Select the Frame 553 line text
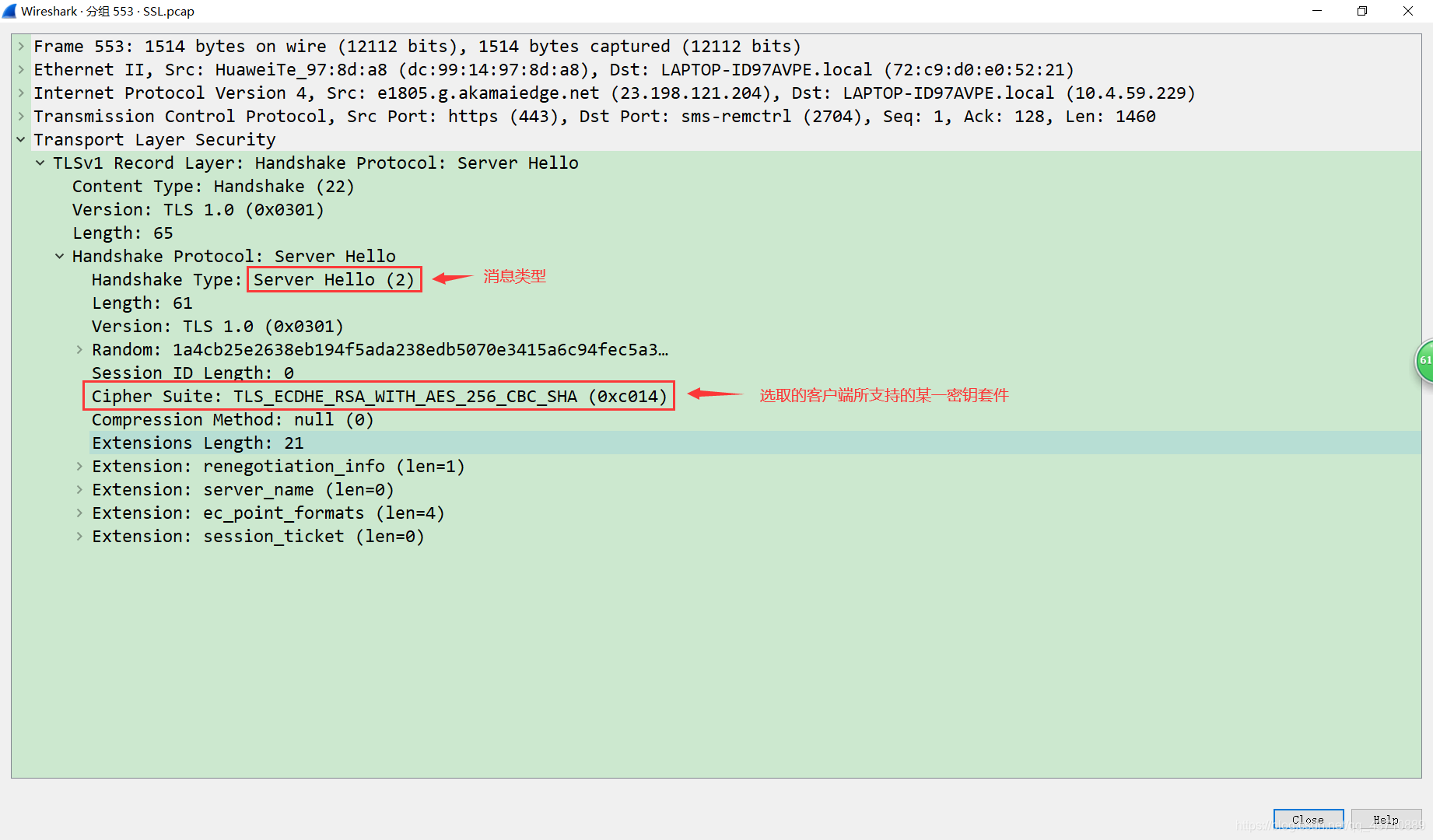Image resolution: width=1433 pixels, height=840 pixels. 418,47
